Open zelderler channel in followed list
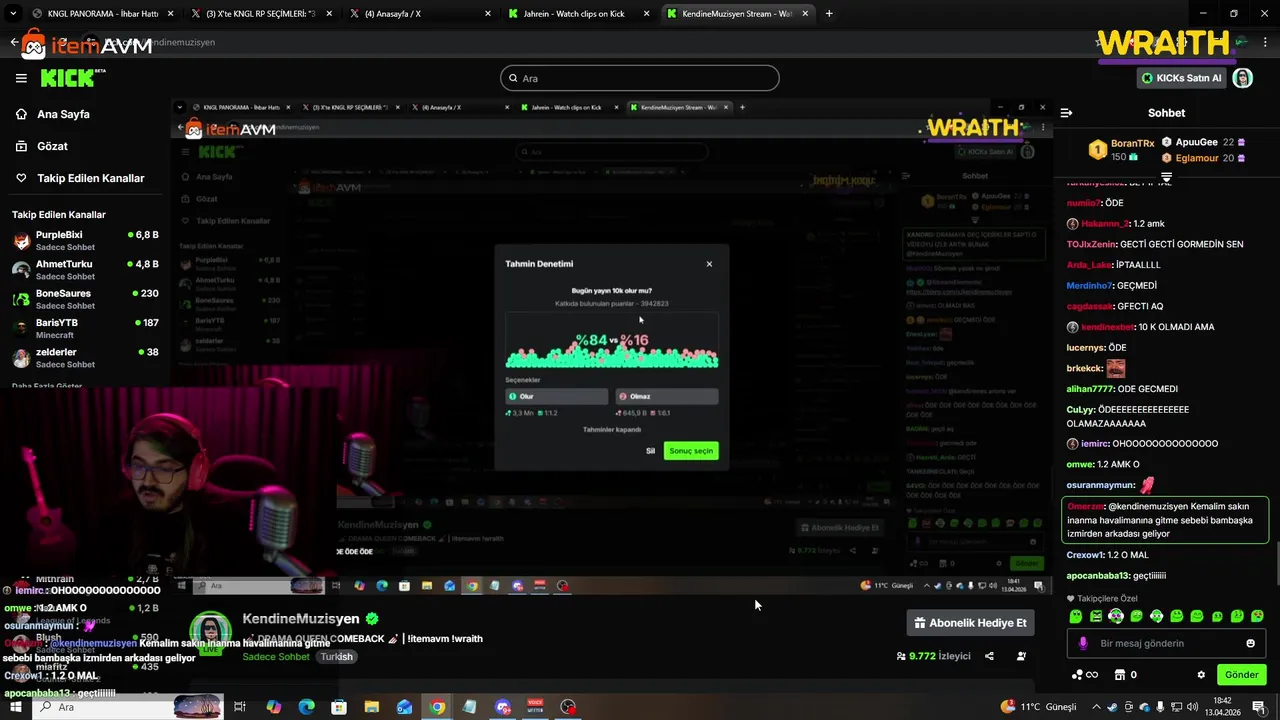This screenshot has width=1280, height=720. pyautogui.click(x=85, y=358)
